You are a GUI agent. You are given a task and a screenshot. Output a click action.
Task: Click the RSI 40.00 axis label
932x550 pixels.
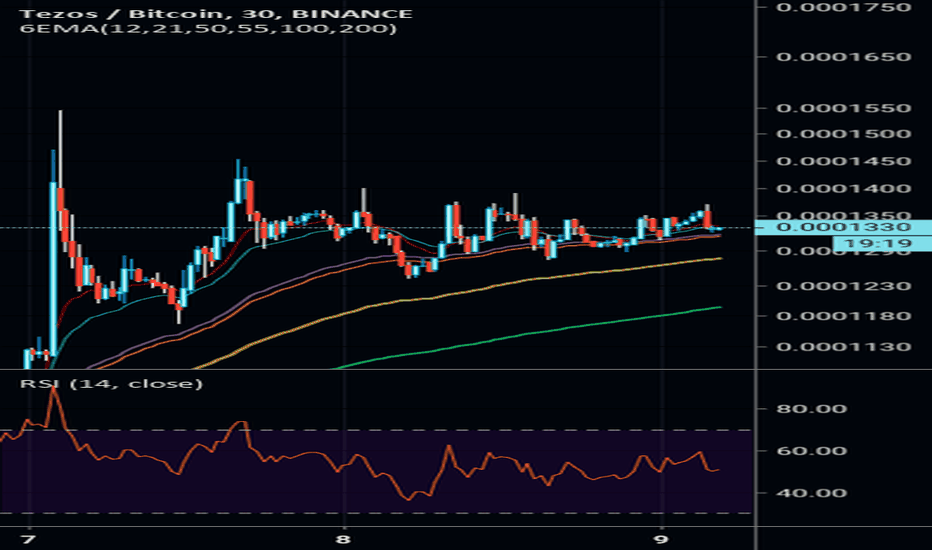pyautogui.click(x=811, y=493)
